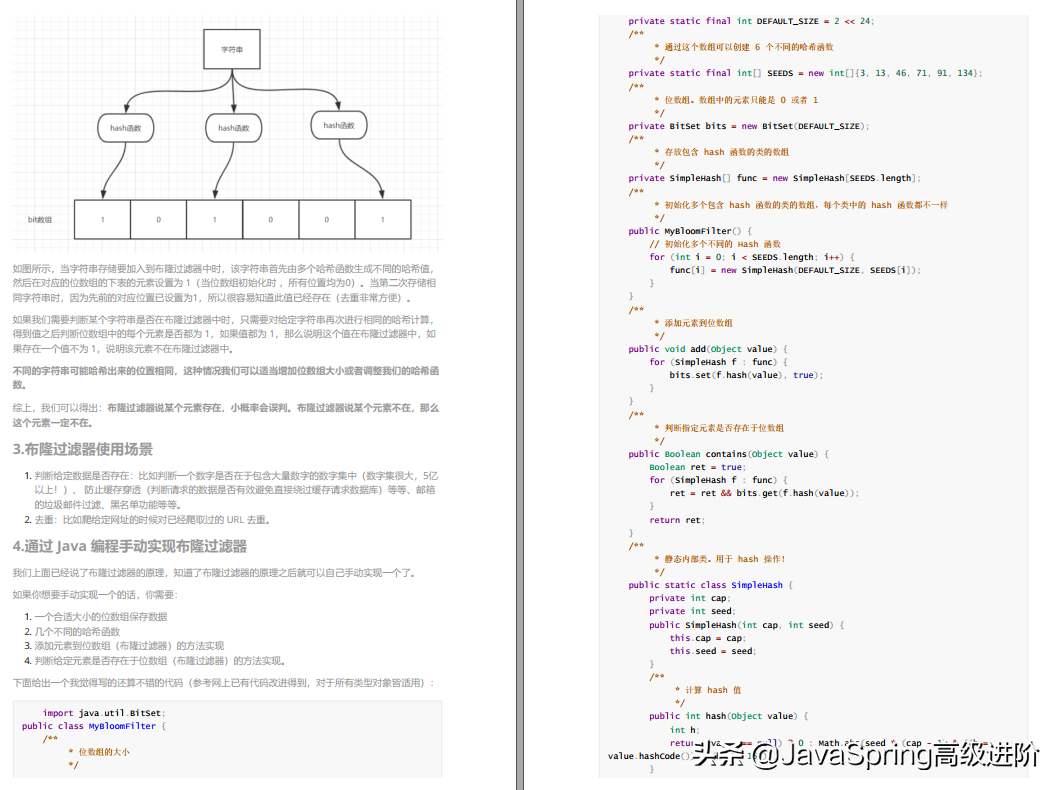1063x790 pixels.
Task: Select the 字符串 node in the diagram
Action: (232, 47)
